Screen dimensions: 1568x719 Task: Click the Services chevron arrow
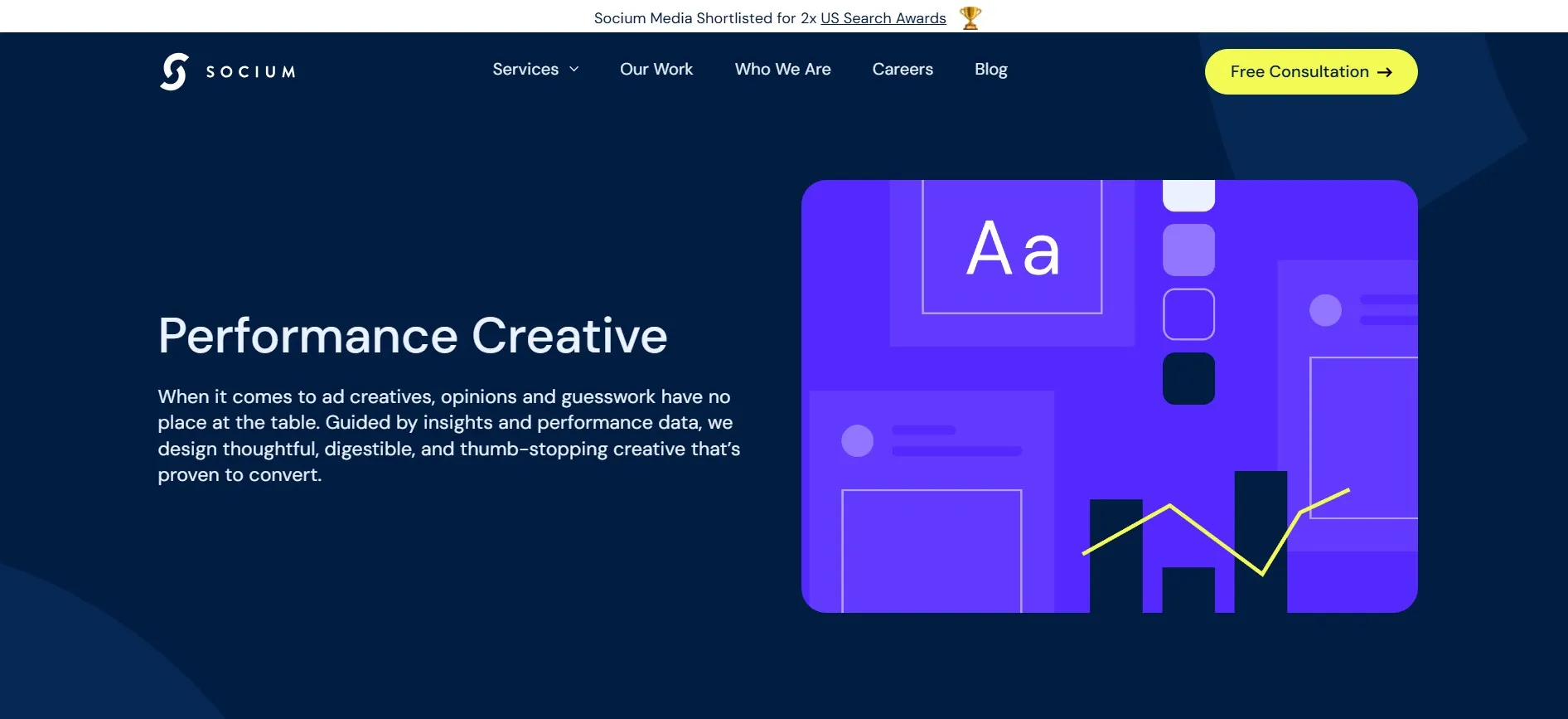(x=573, y=70)
